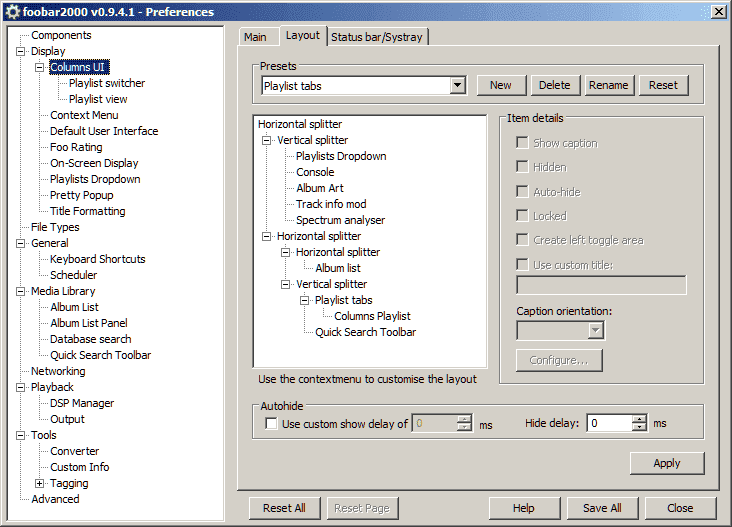Click the Hide delay input field
Image resolution: width=732 pixels, height=527 pixels.
point(609,423)
